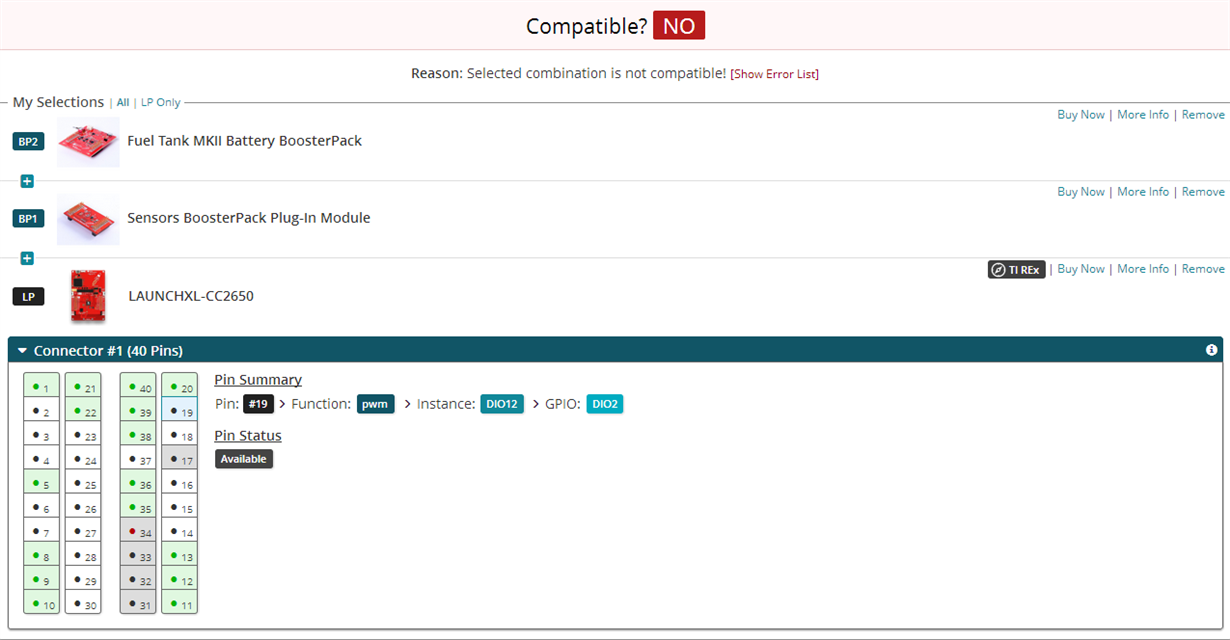
Task: Click the info icon on Connector #1 header
Action: tap(1212, 350)
